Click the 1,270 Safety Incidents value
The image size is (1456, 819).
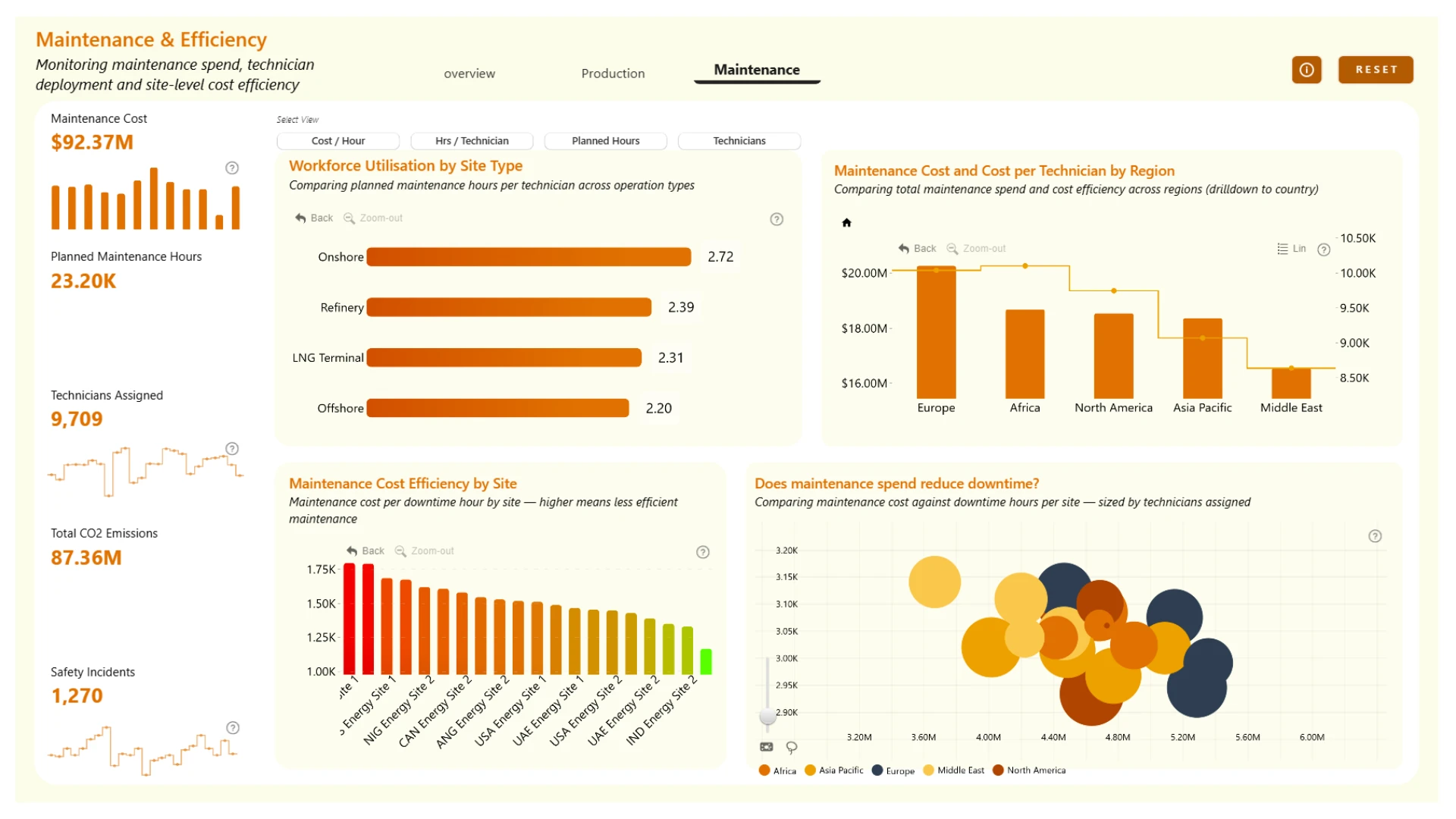pos(77,696)
